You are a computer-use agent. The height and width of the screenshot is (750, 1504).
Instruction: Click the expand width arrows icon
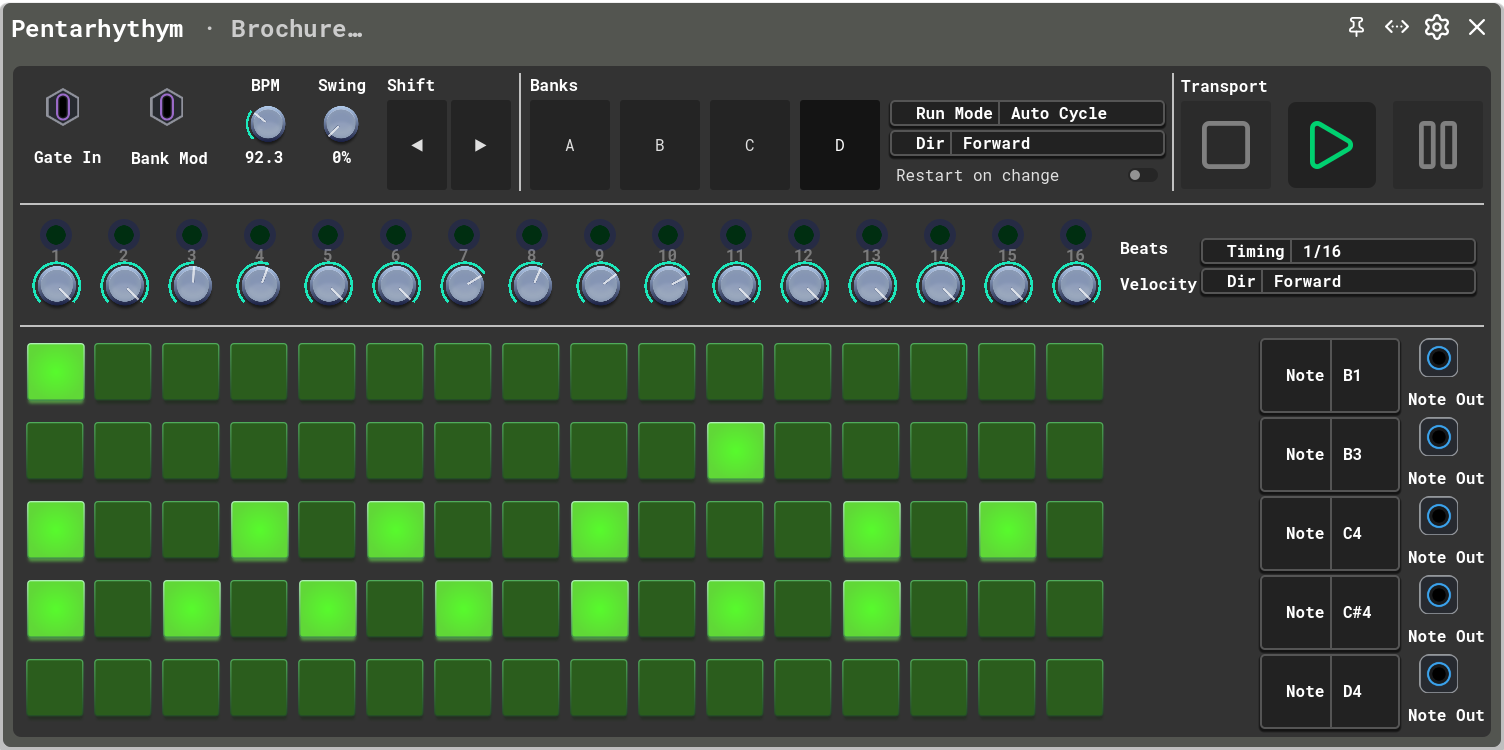[1397, 28]
